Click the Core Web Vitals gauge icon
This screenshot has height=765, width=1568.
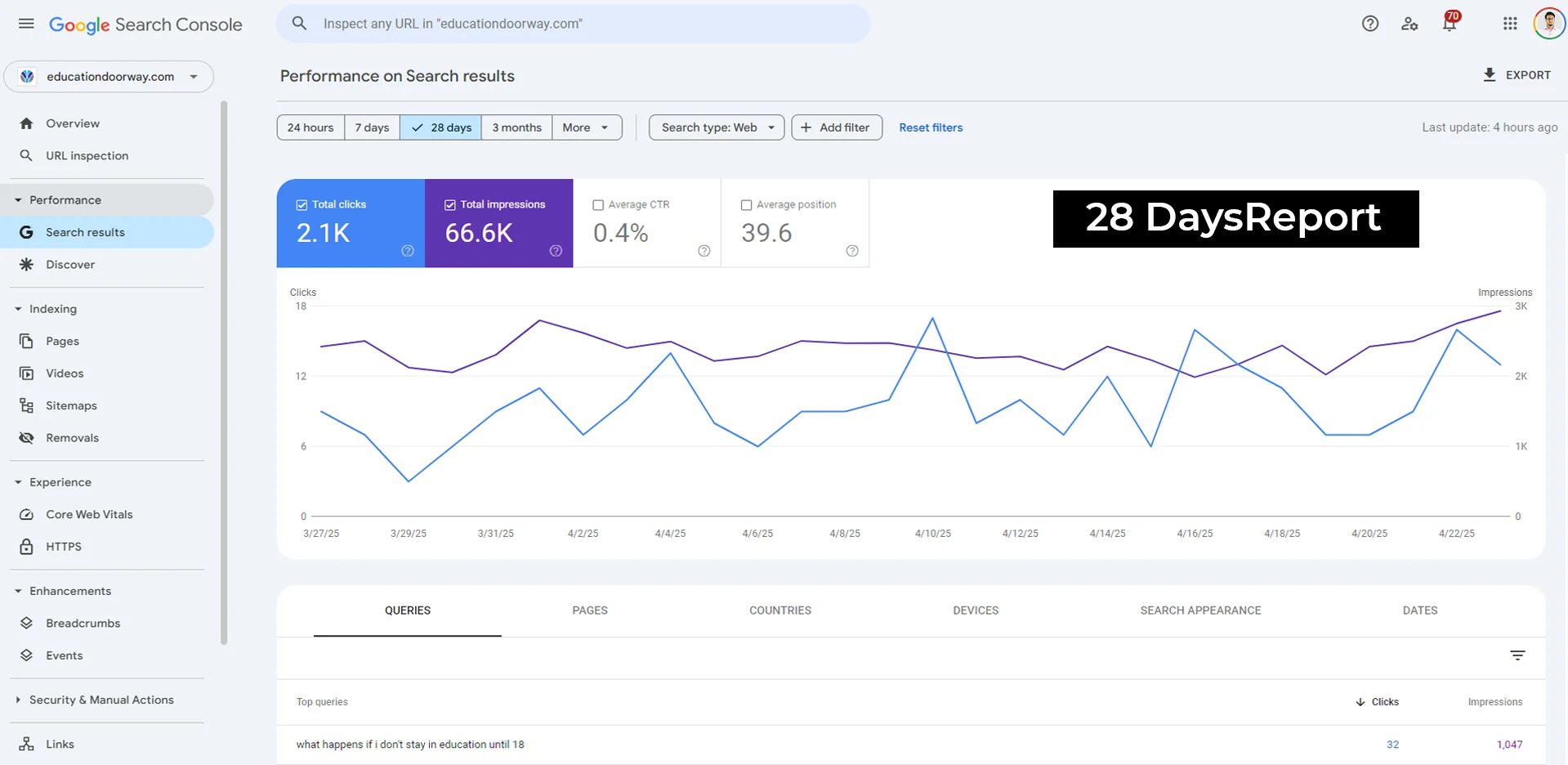click(x=26, y=514)
